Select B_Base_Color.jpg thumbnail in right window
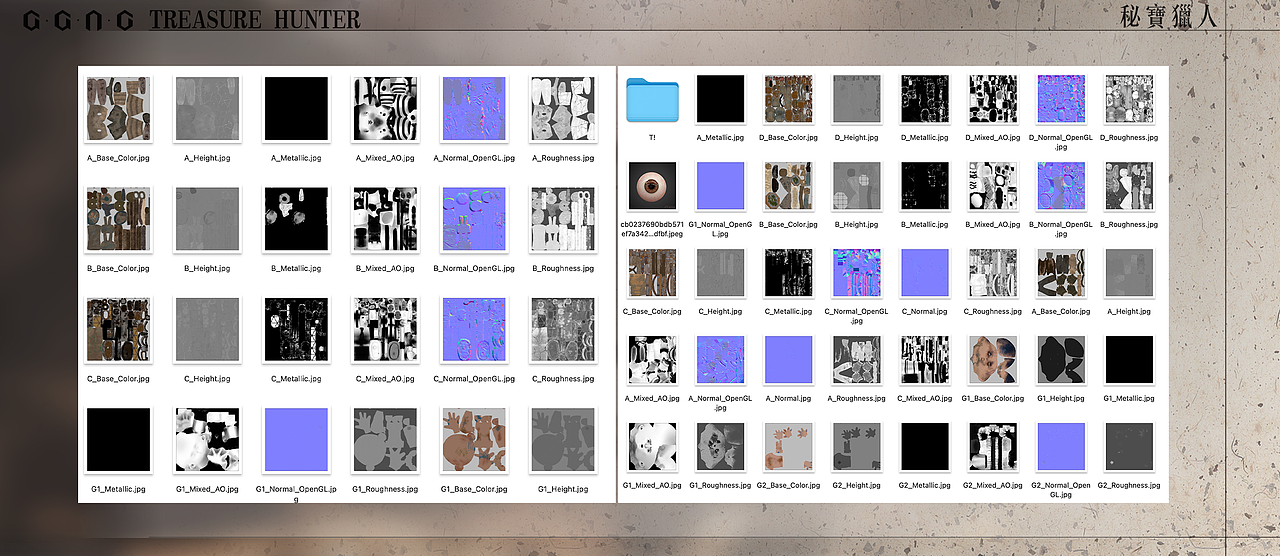Image resolution: width=1280 pixels, height=556 pixels. [x=788, y=186]
